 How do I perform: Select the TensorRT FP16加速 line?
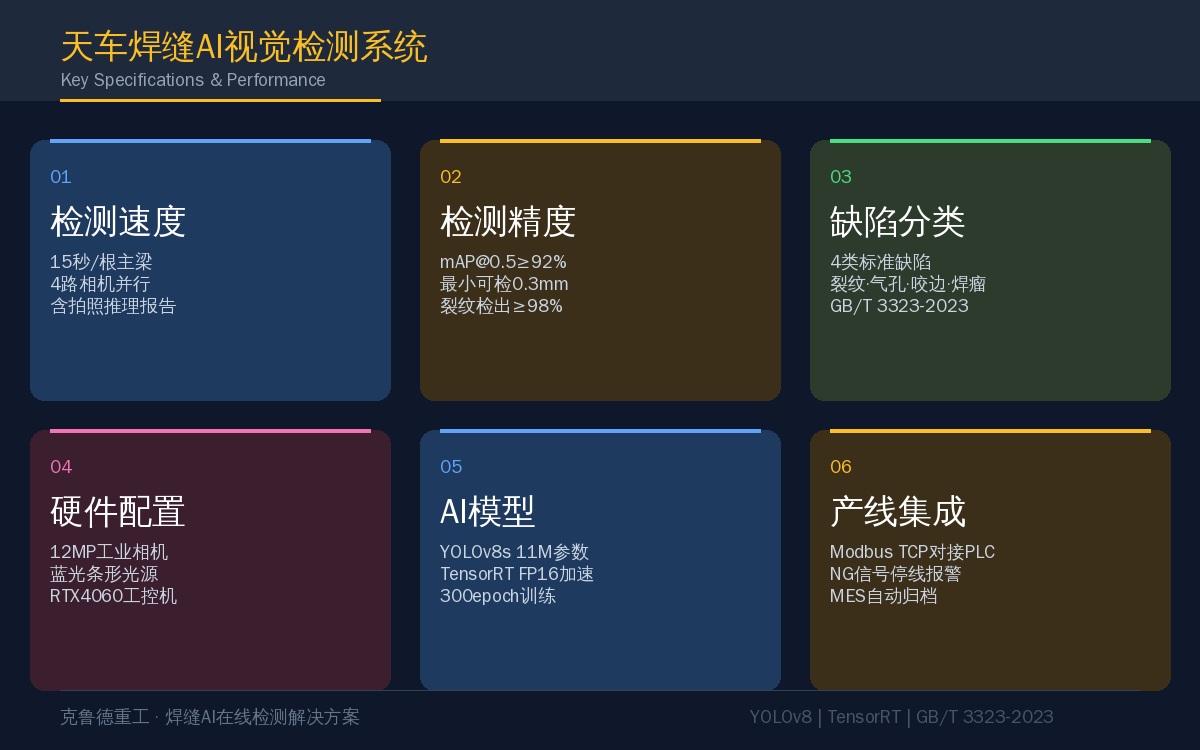click(x=517, y=574)
